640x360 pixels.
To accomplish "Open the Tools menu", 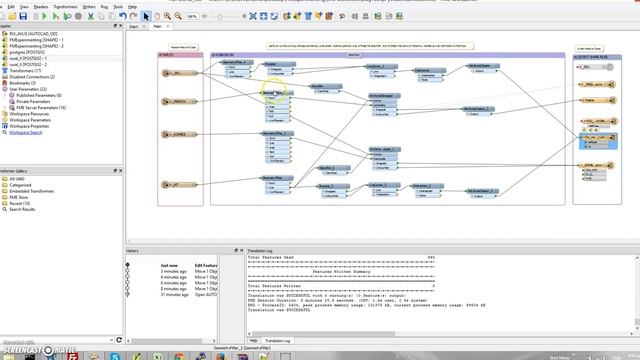I will [118, 7].
